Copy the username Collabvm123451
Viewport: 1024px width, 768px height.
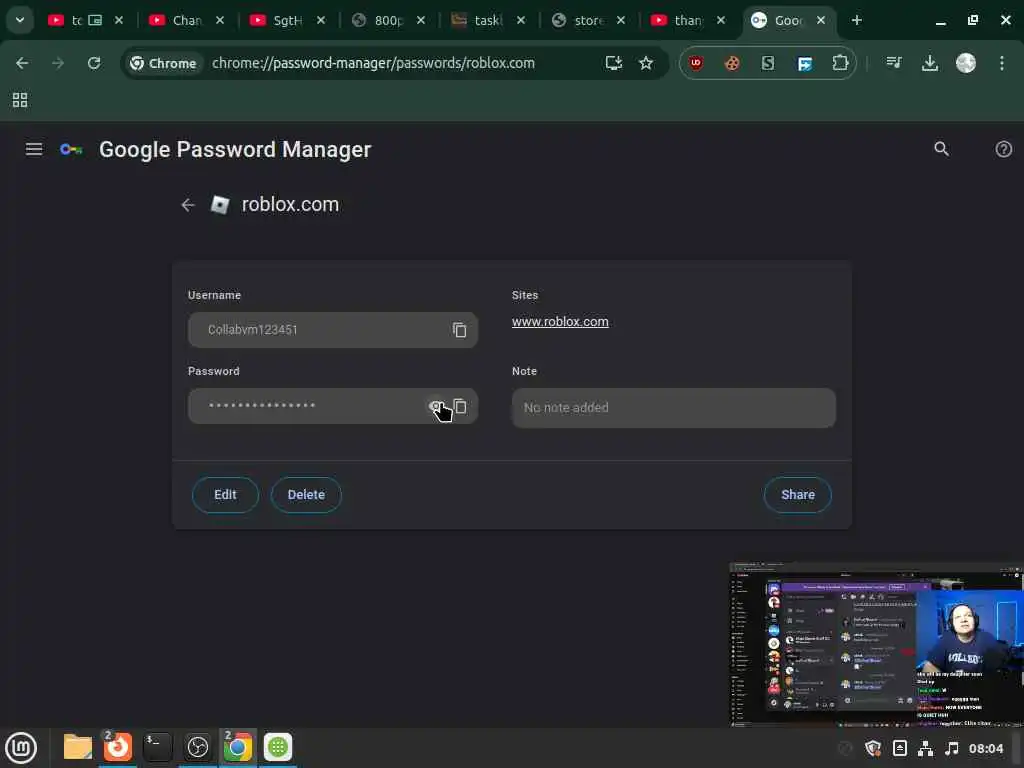460,330
